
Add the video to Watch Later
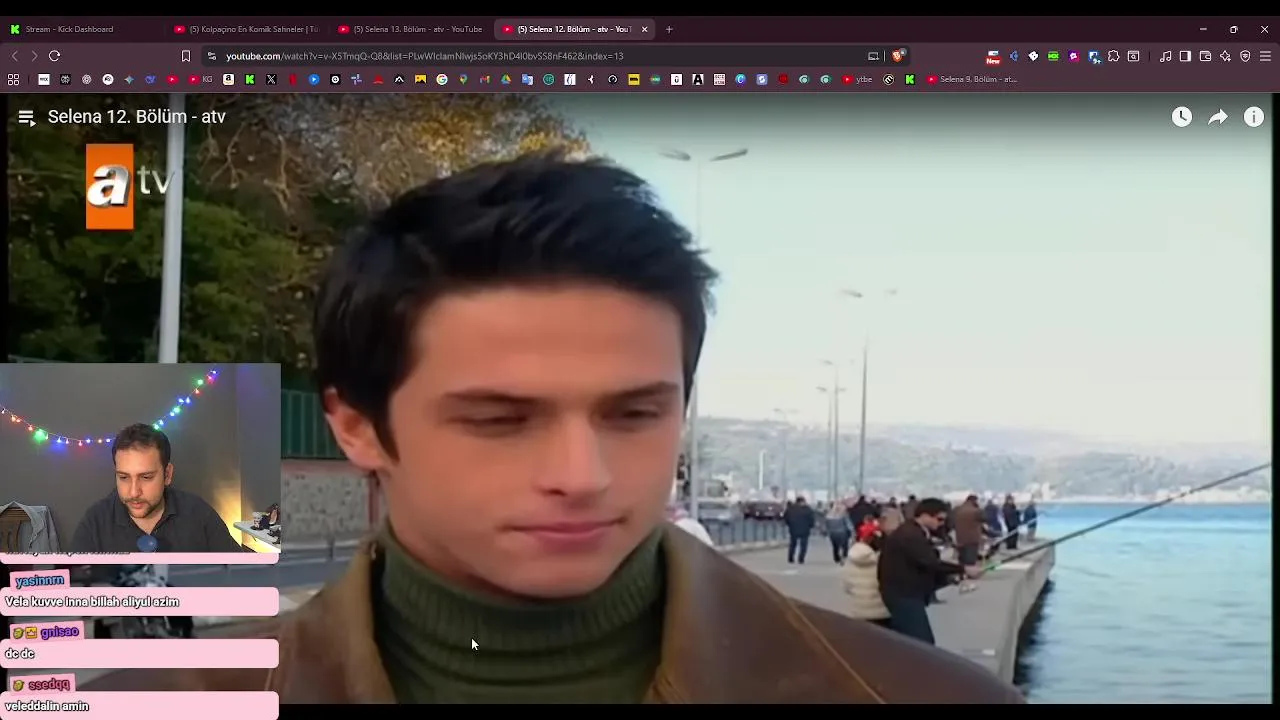1182,117
